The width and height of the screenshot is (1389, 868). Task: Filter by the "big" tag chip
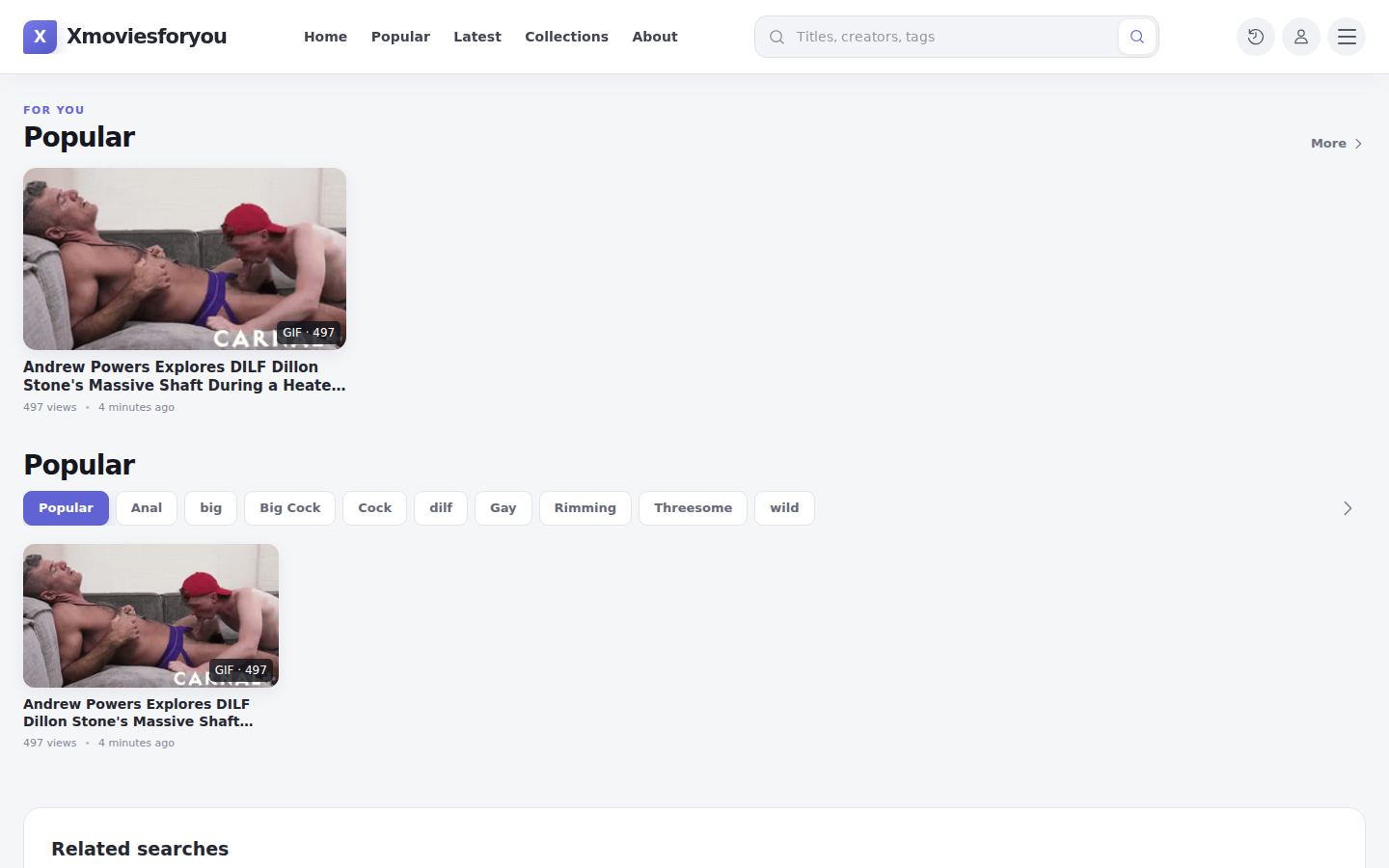[210, 508]
